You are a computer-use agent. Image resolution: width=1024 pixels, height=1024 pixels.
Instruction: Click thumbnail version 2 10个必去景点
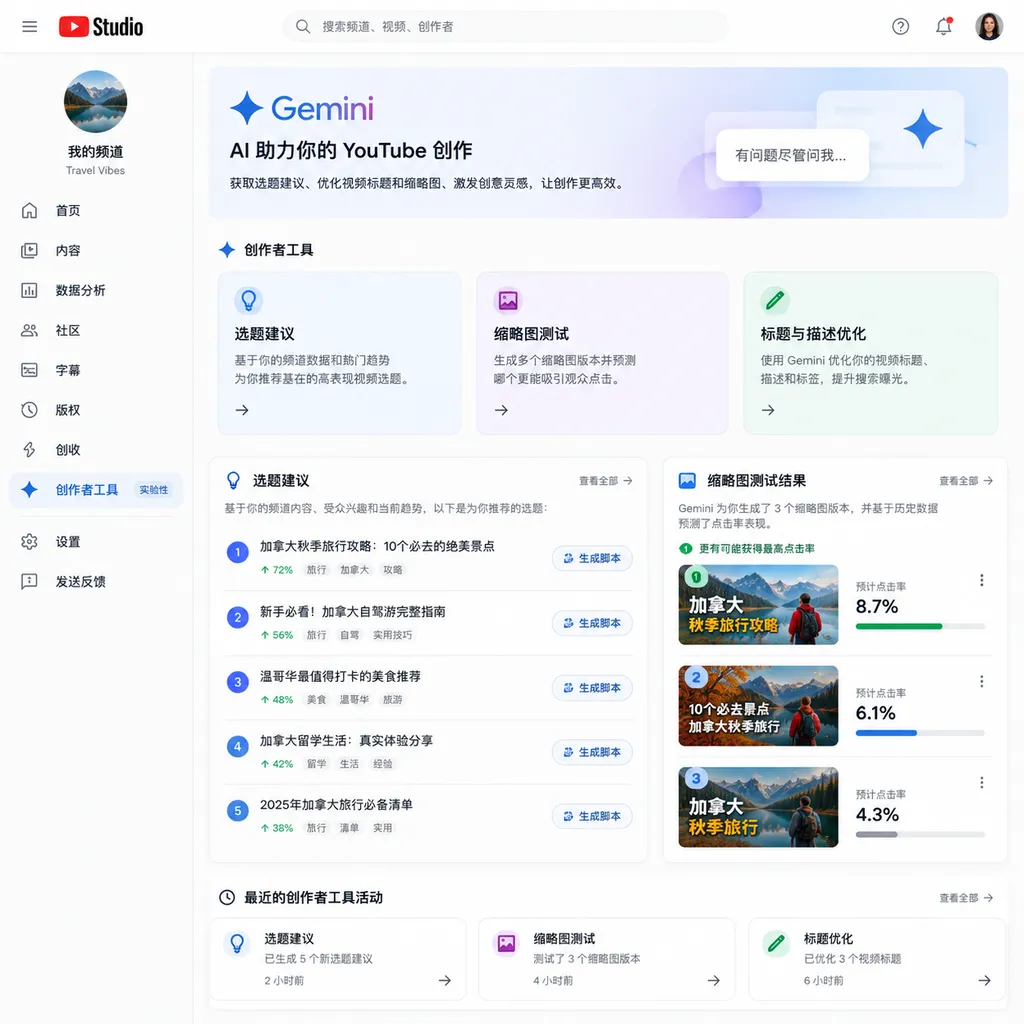click(x=758, y=706)
